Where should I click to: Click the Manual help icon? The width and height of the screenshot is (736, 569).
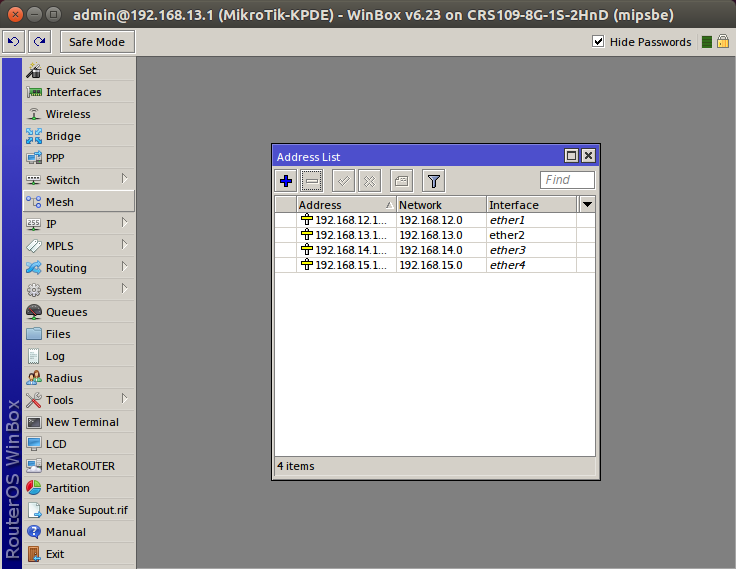[34, 532]
